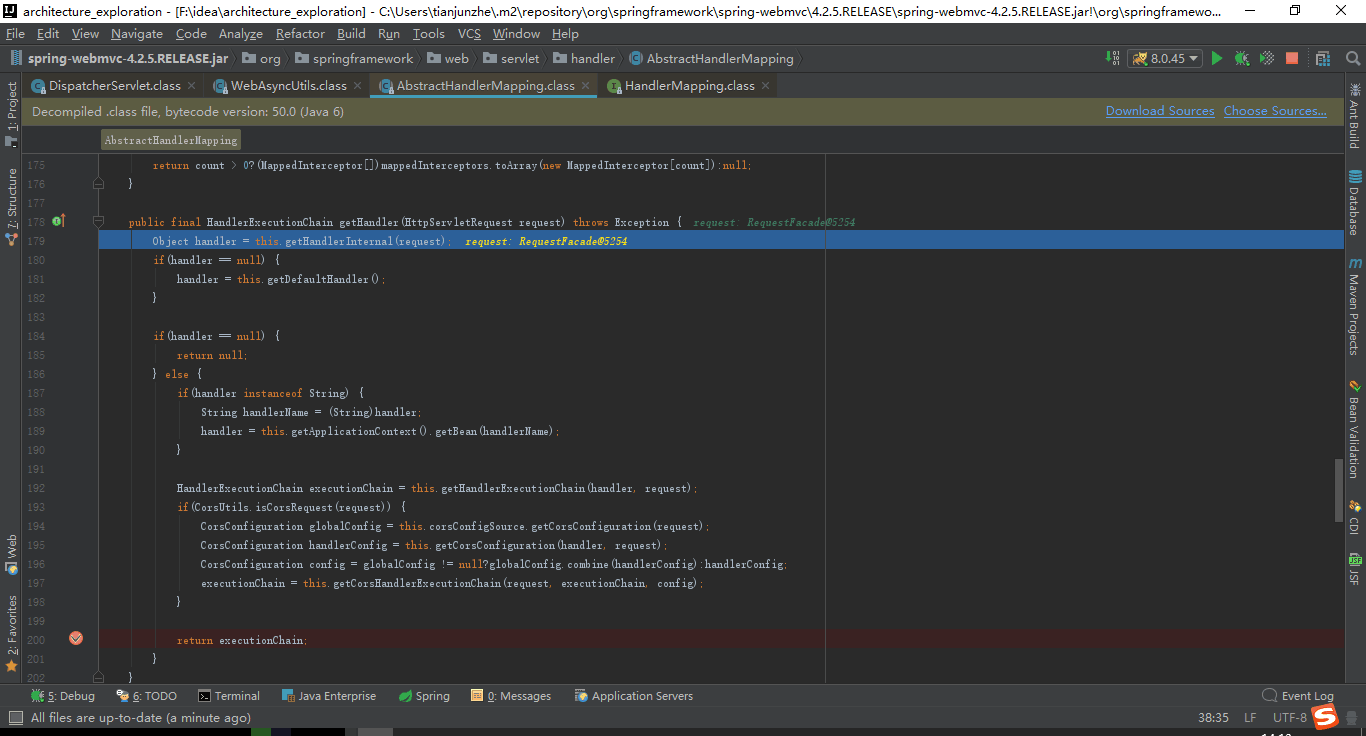Open search everywhere with the magnifier icon
1366x736 pixels.
[1352, 59]
